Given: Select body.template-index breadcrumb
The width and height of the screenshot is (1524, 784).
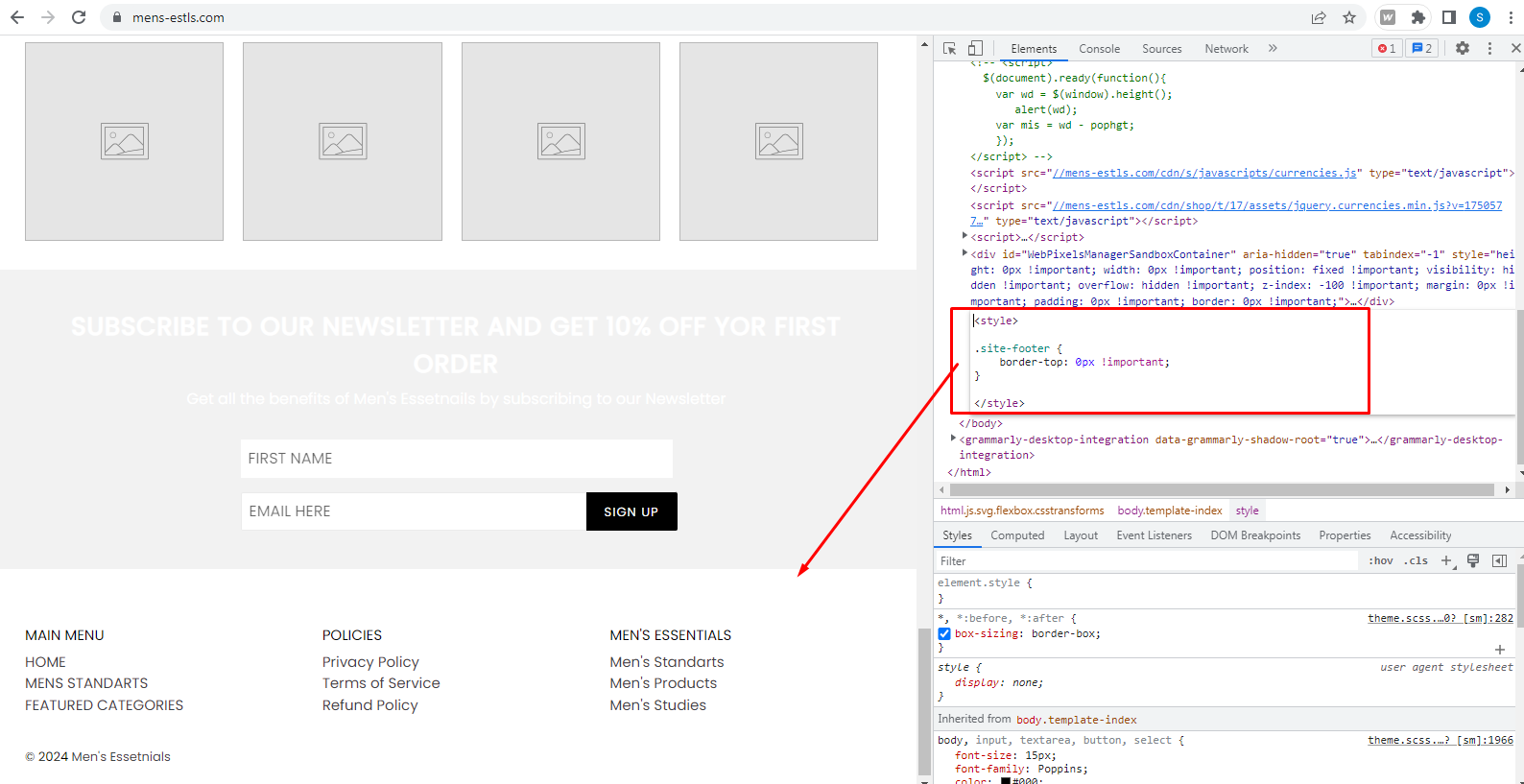Looking at the screenshot, I should tap(1170, 511).
